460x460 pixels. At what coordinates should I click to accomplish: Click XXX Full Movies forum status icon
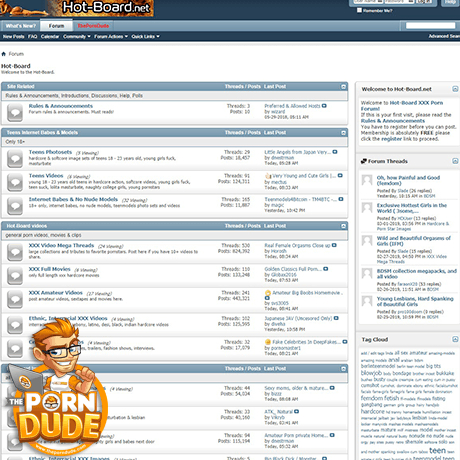click(x=15, y=275)
